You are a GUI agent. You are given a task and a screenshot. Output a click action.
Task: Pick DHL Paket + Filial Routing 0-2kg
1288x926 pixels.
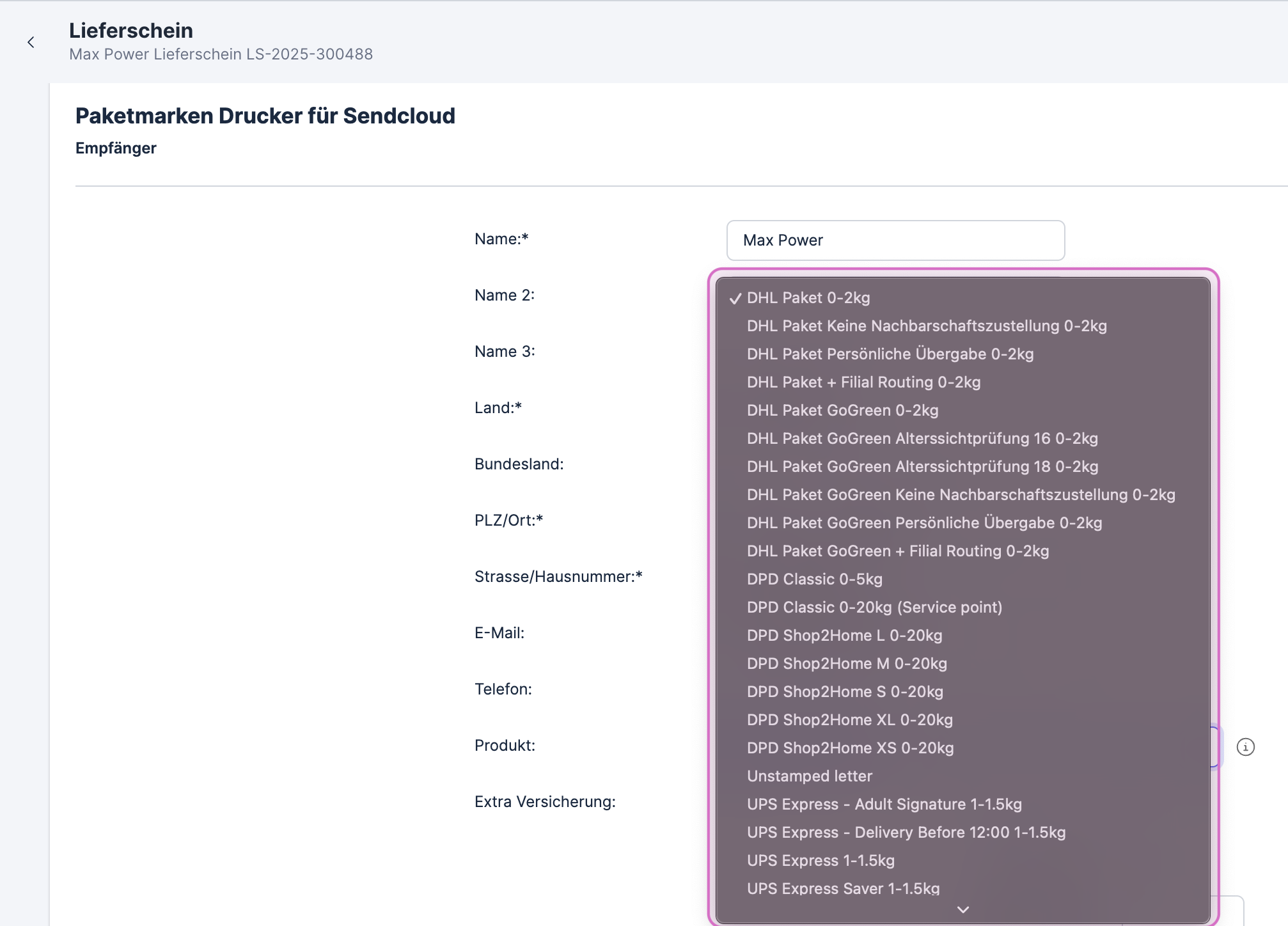click(863, 382)
